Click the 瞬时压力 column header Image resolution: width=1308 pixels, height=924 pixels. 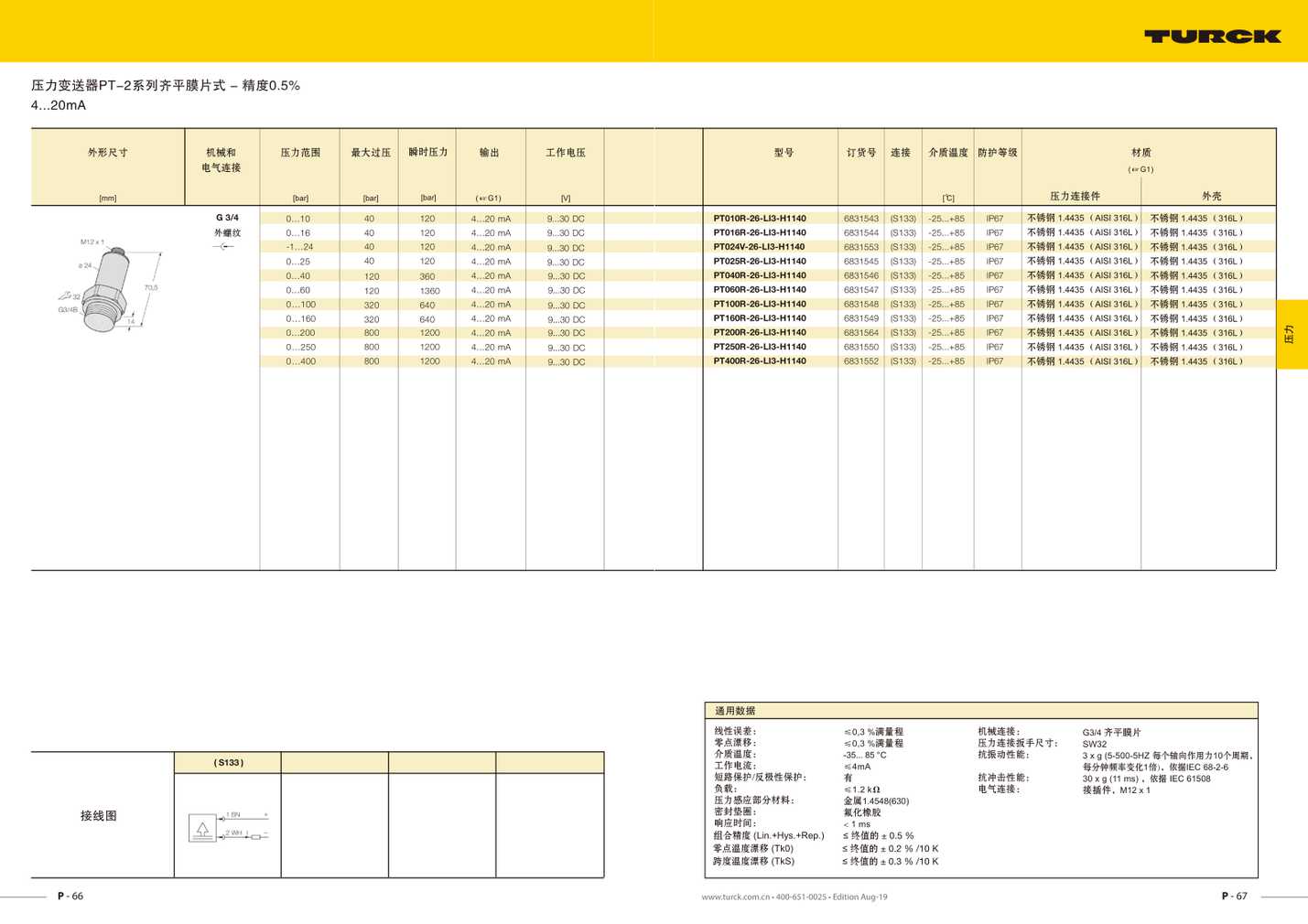click(428, 153)
